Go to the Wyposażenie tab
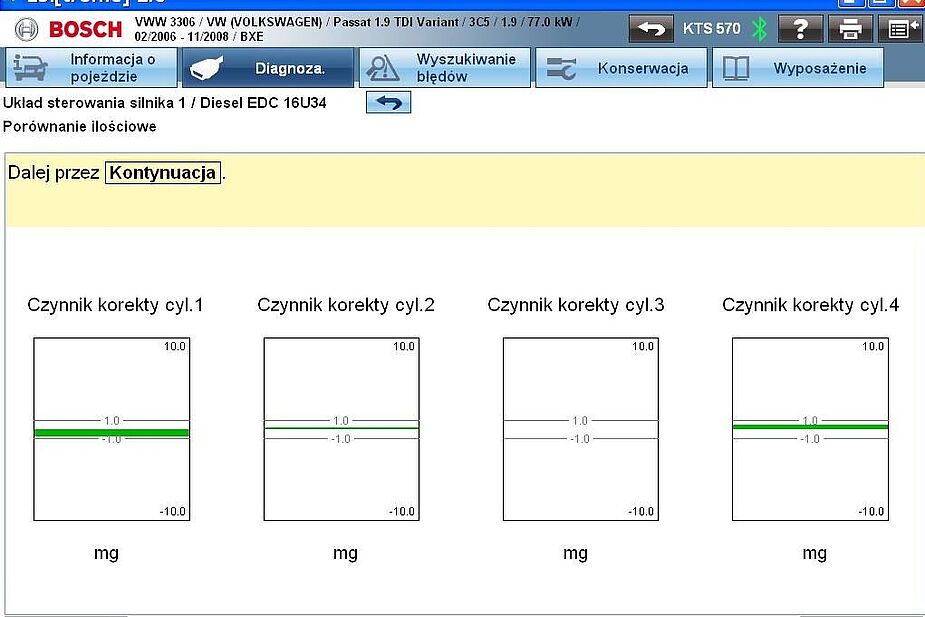Viewport: 925px width, 617px height. pyautogui.click(x=797, y=68)
